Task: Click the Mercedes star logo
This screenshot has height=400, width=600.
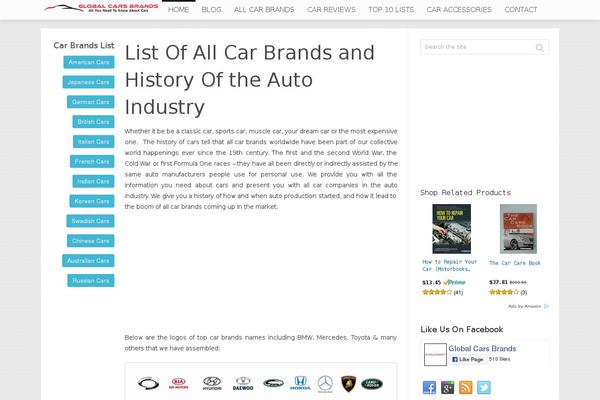Action: [x=325, y=384]
